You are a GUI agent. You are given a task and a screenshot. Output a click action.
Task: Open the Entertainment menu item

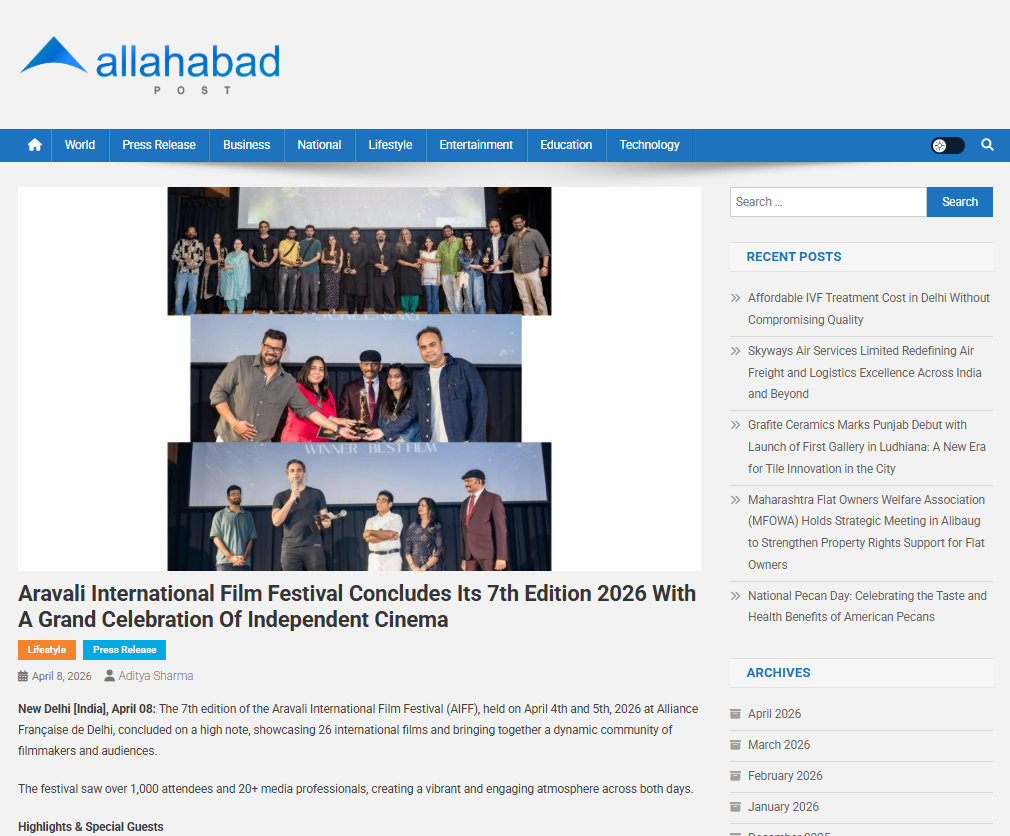[476, 145]
